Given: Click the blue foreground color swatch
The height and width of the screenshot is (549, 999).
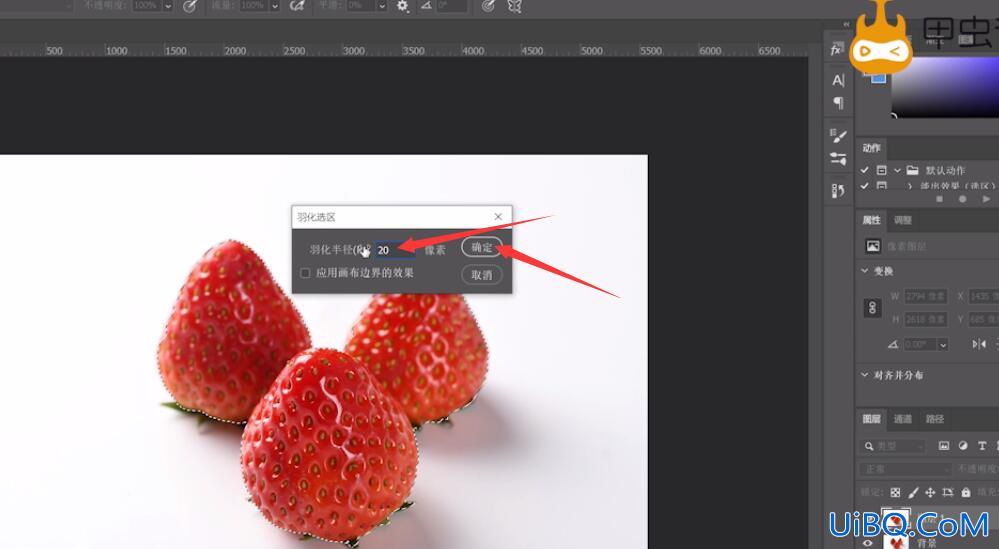Looking at the screenshot, I should coord(879,77).
